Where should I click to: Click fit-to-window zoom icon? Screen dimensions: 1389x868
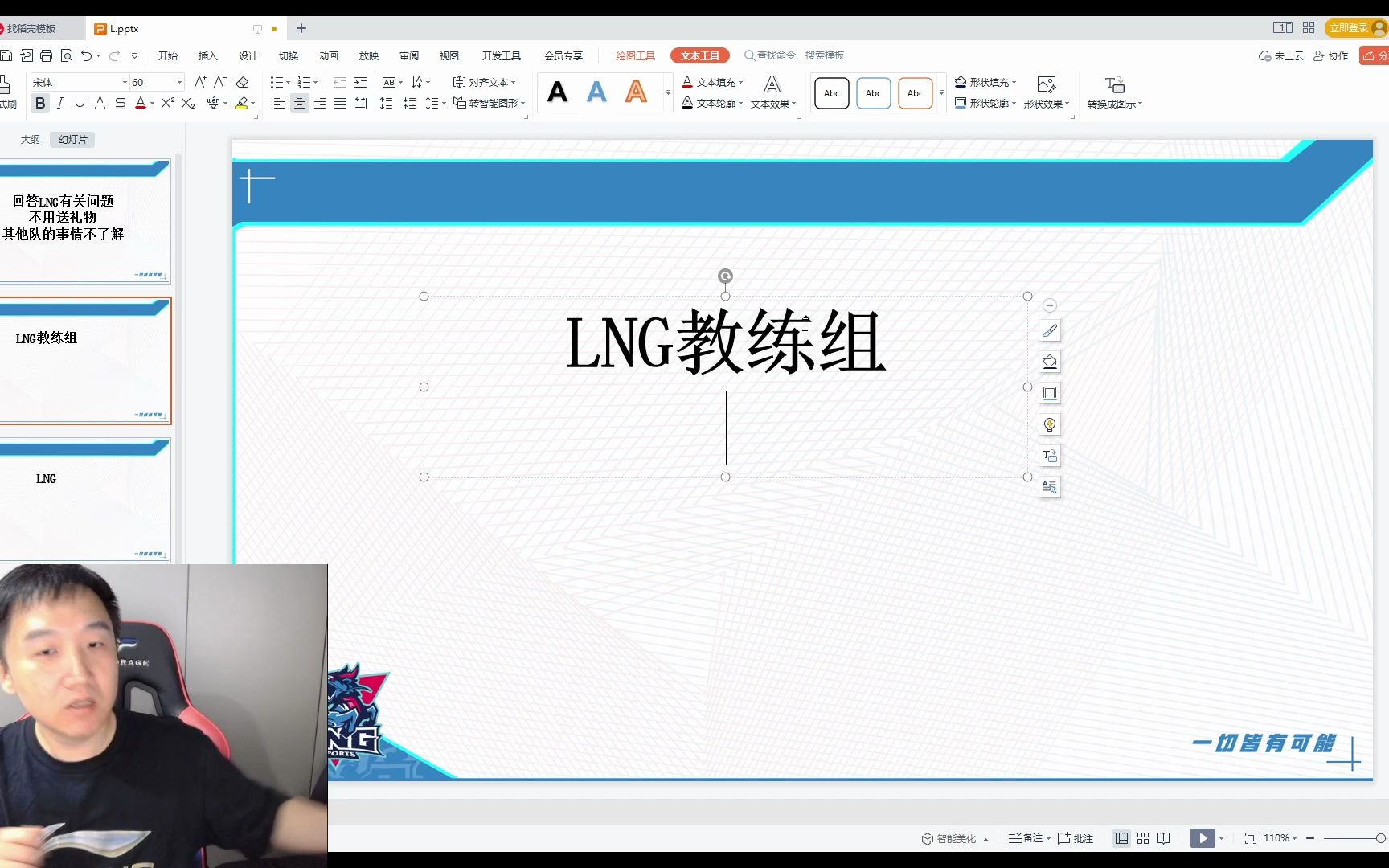(1251, 838)
